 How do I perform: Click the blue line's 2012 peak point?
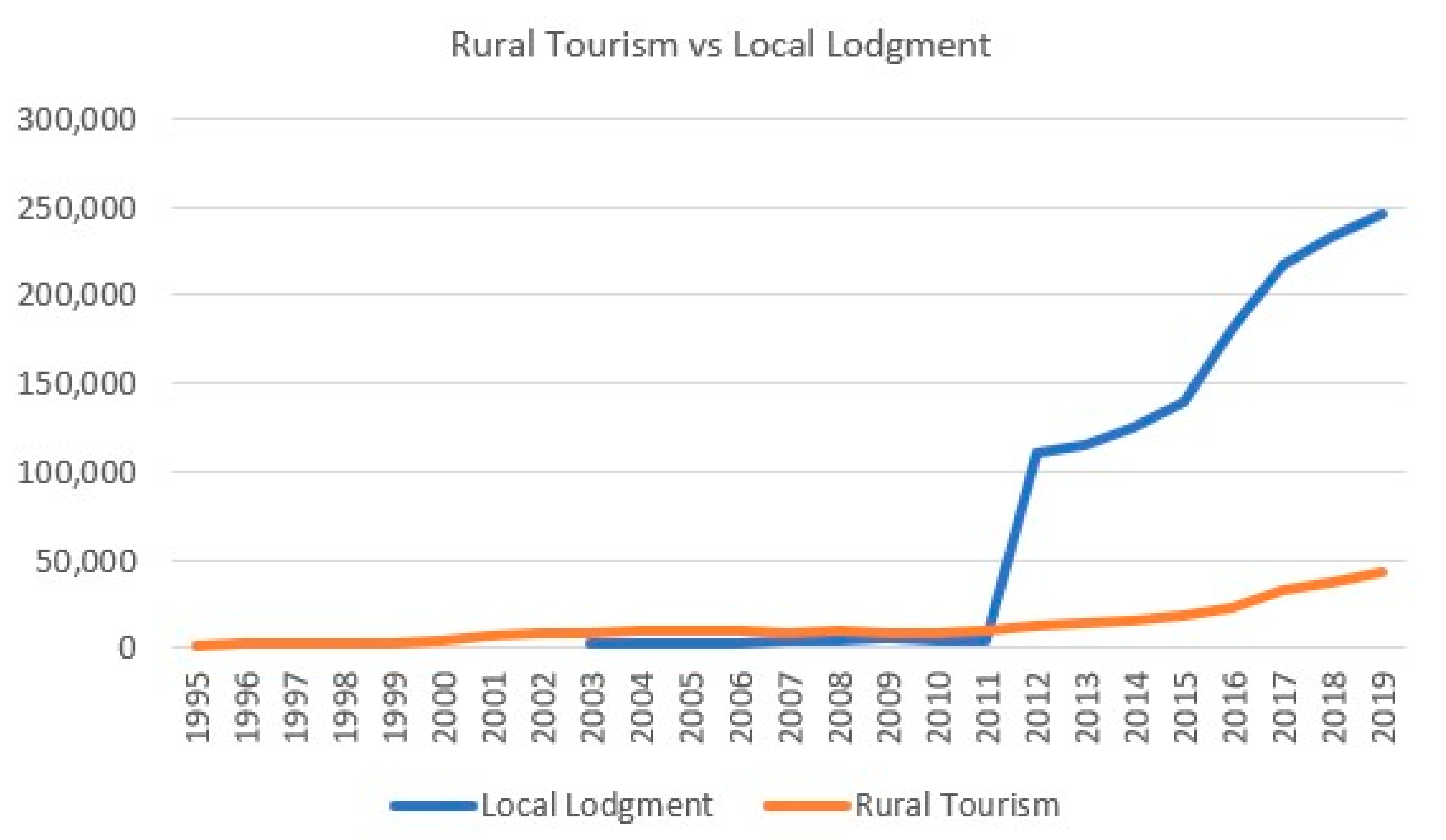(1036, 453)
